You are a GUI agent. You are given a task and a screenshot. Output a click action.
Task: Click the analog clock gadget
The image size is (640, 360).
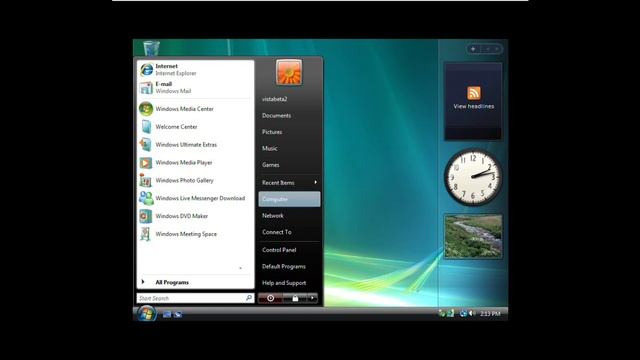(473, 177)
